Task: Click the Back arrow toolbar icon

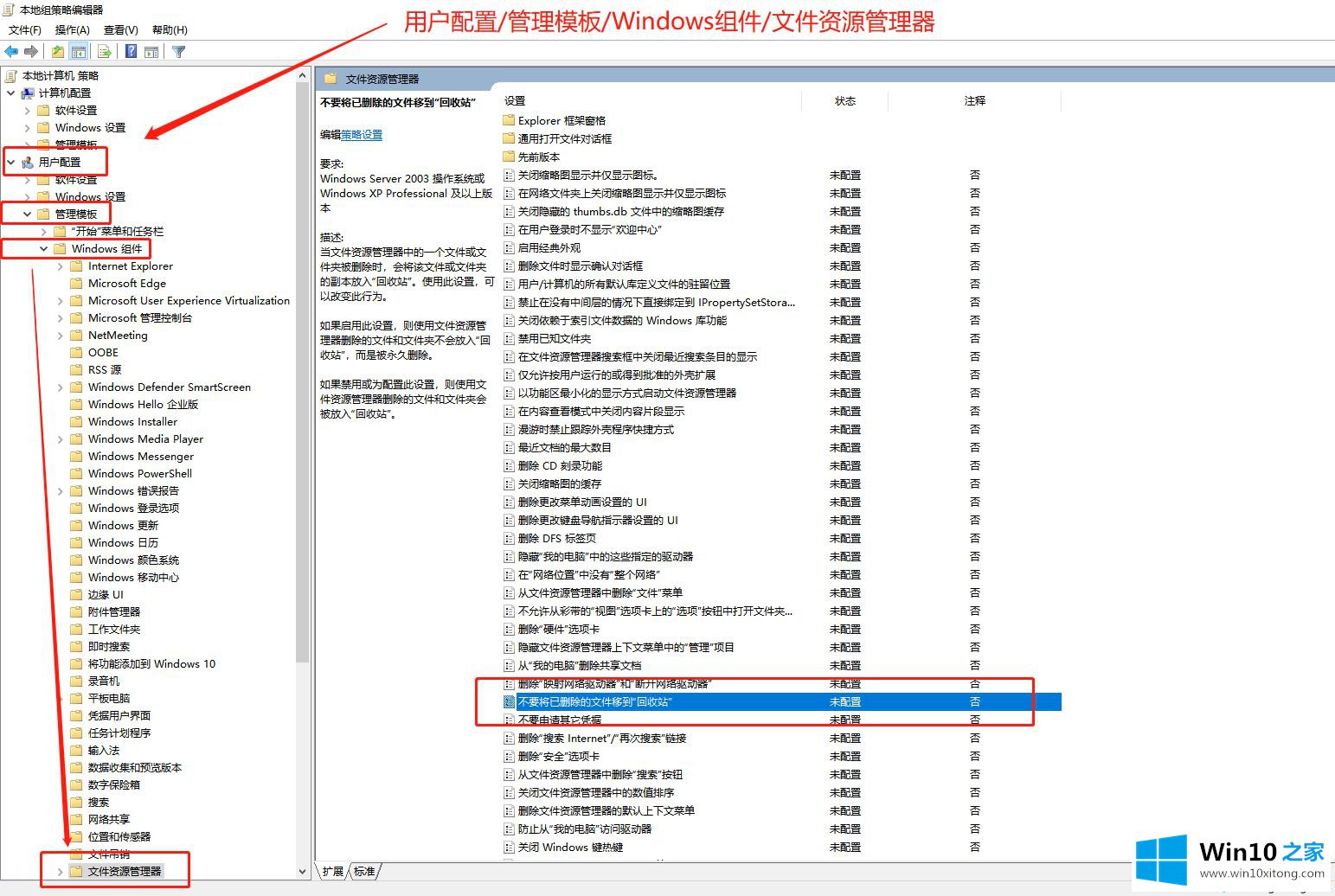Action: (11, 52)
